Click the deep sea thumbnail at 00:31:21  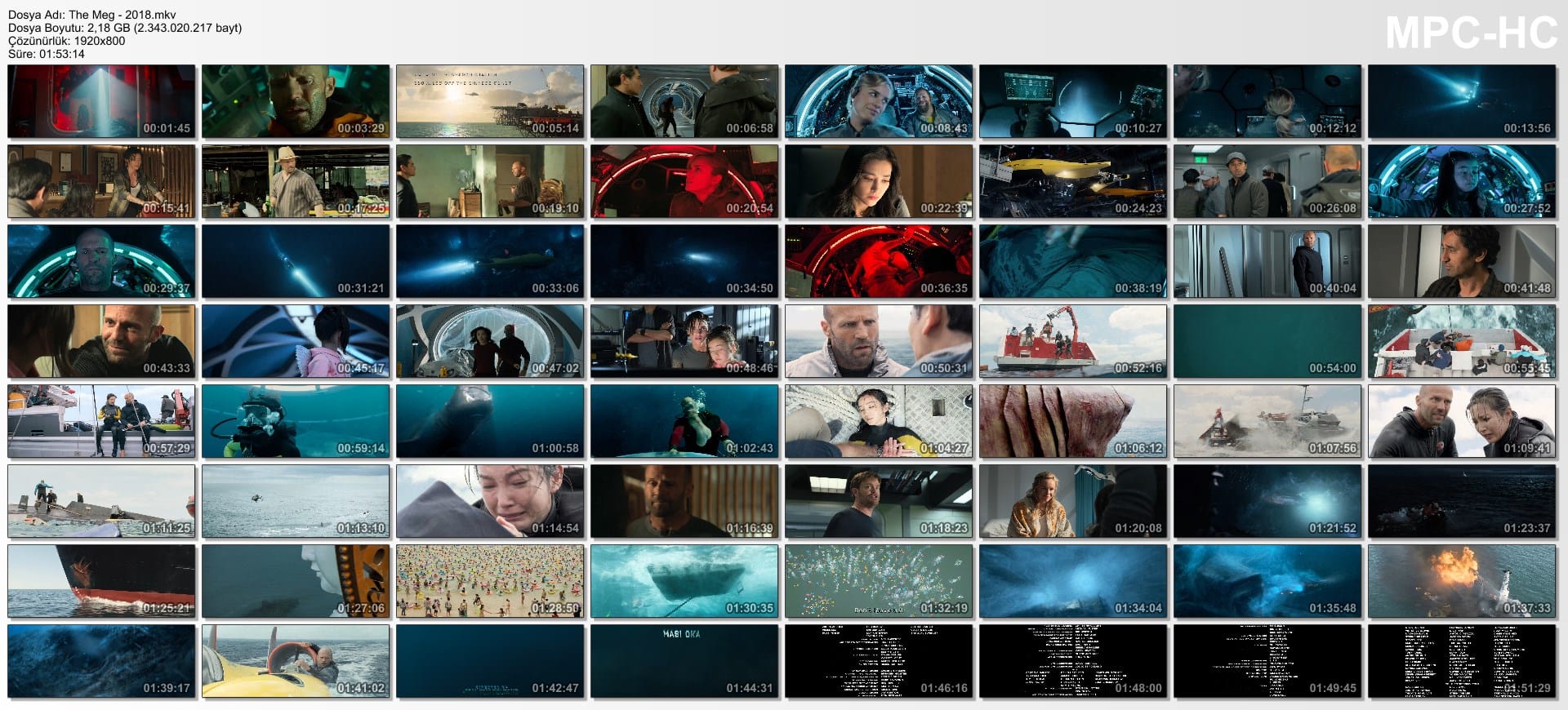coord(296,261)
